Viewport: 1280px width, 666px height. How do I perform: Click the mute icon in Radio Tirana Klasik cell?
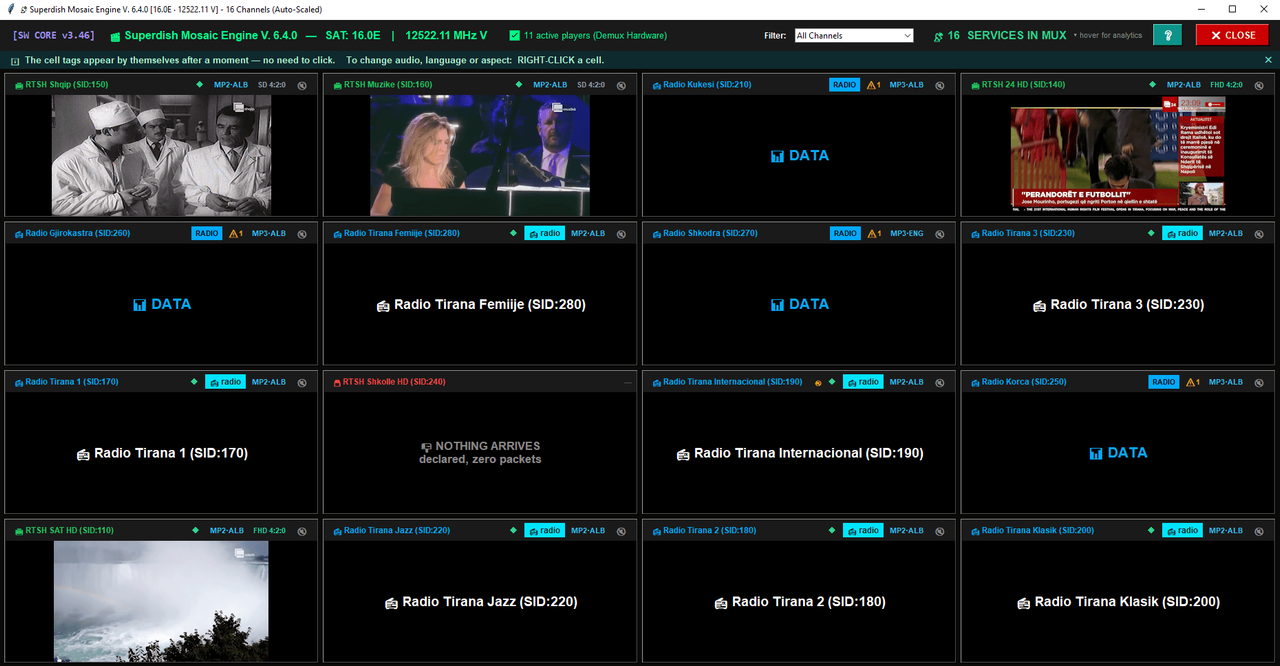pyautogui.click(x=1259, y=531)
